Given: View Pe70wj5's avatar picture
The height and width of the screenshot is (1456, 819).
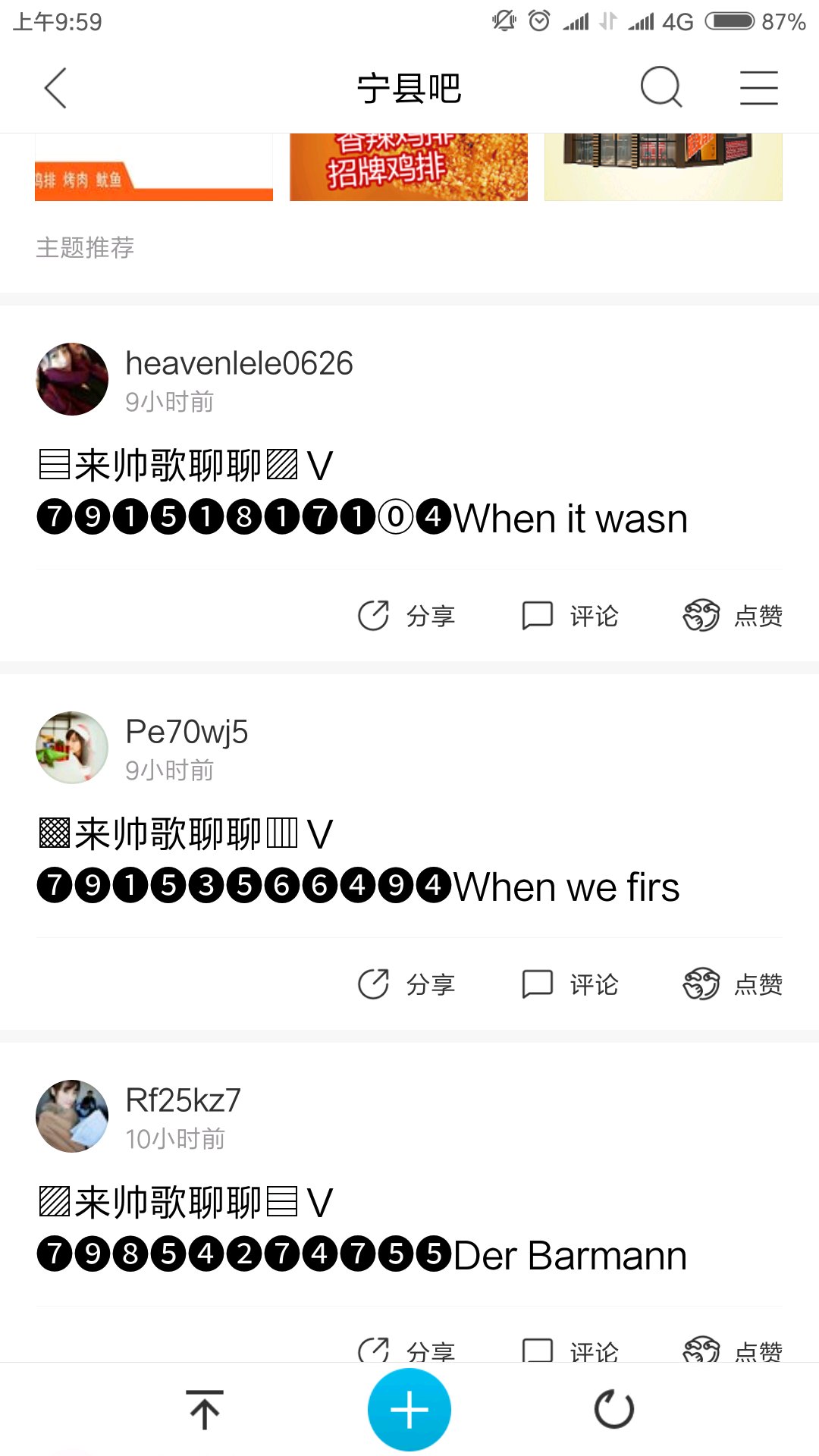Looking at the screenshot, I should point(72,748).
